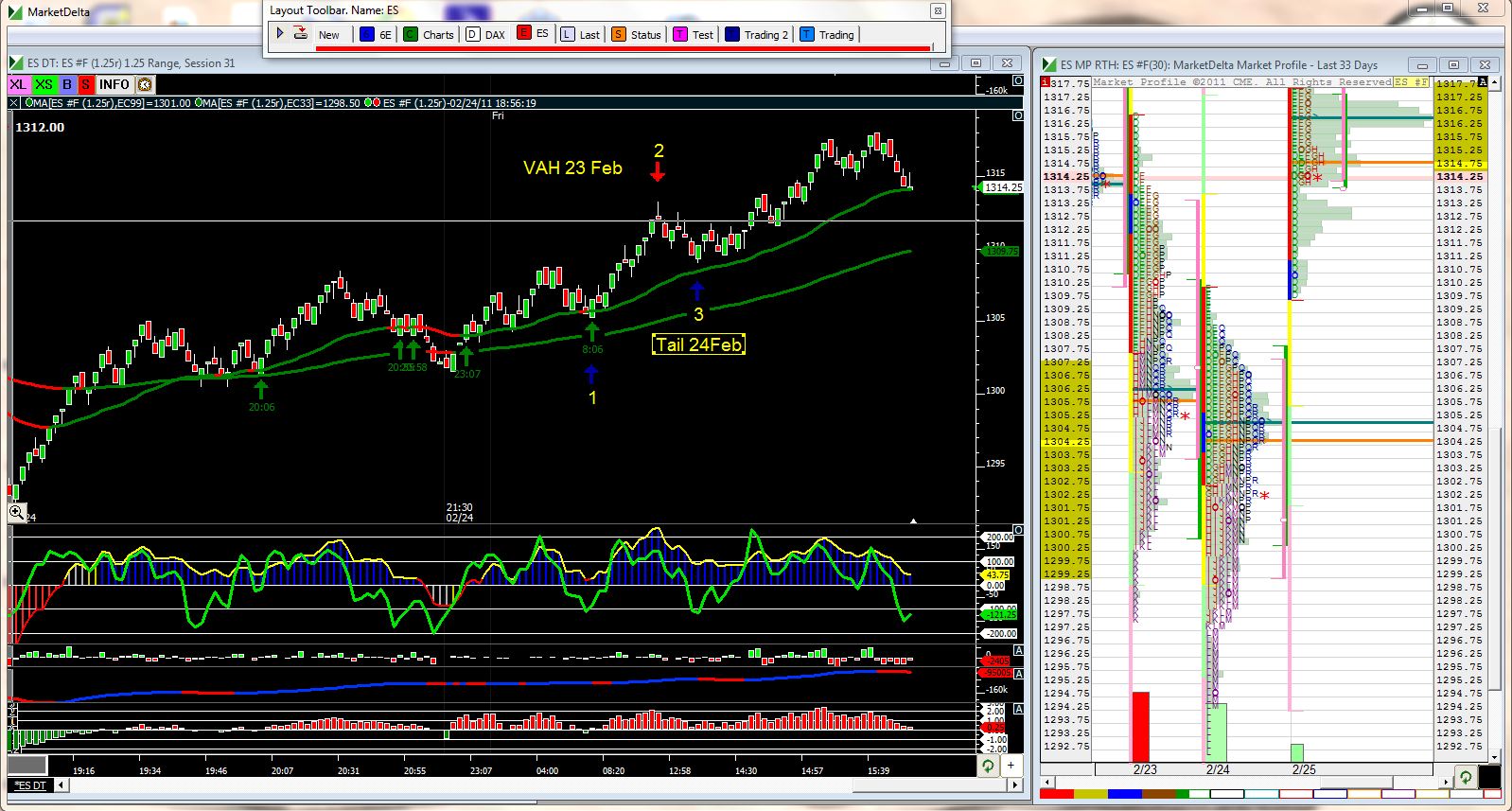Switch to the Charts layout
Screen dimensions: 1512x811
click(438, 34)
